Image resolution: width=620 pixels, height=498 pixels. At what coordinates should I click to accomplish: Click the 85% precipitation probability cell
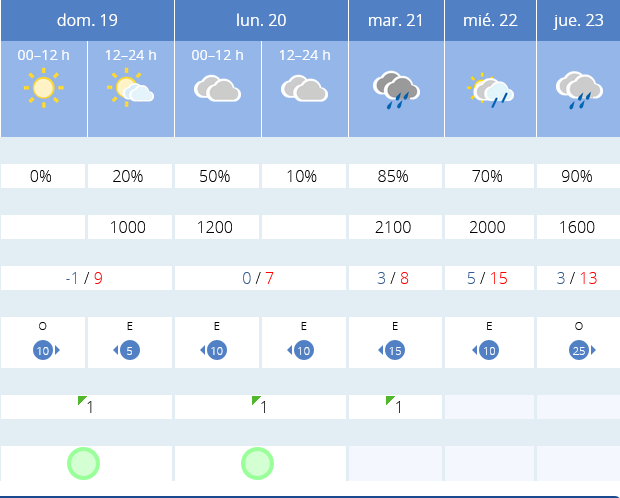click(395, 176)
